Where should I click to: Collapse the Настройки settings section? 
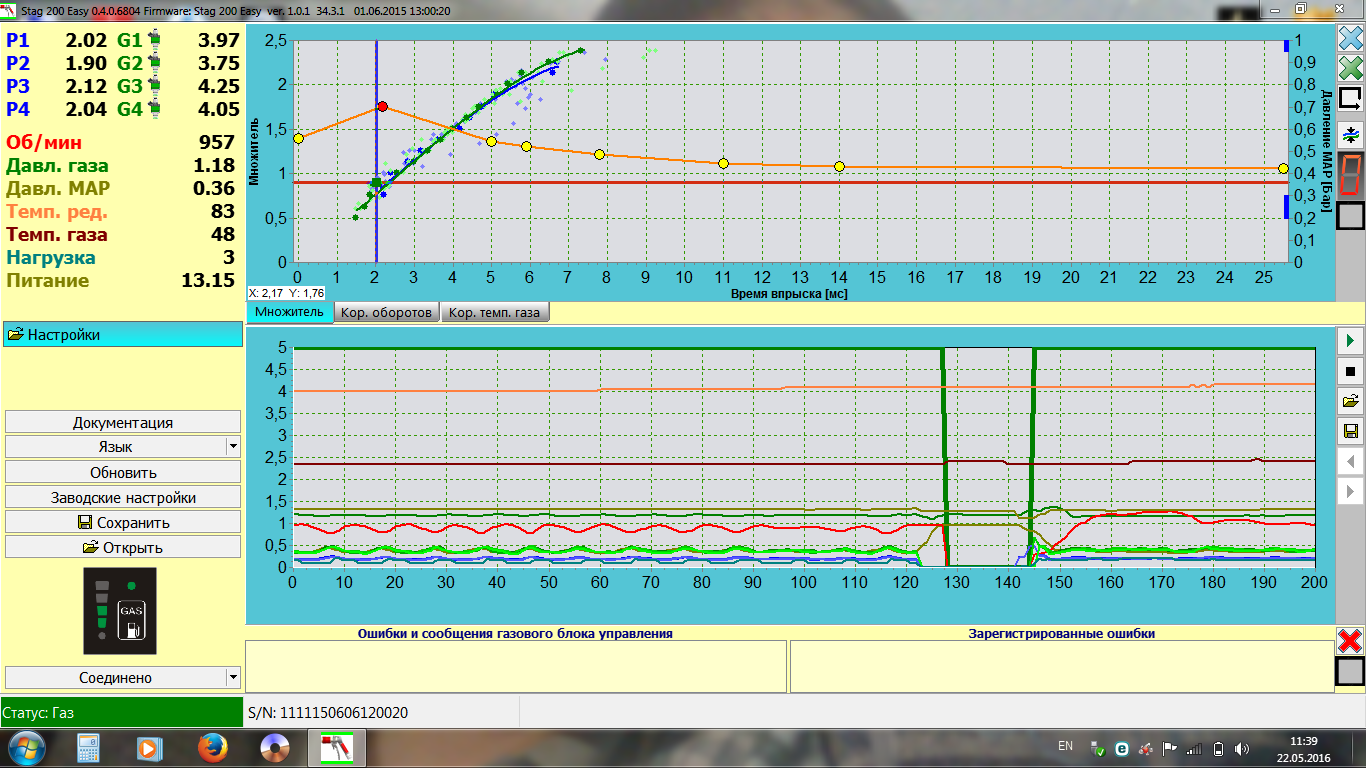123,335
